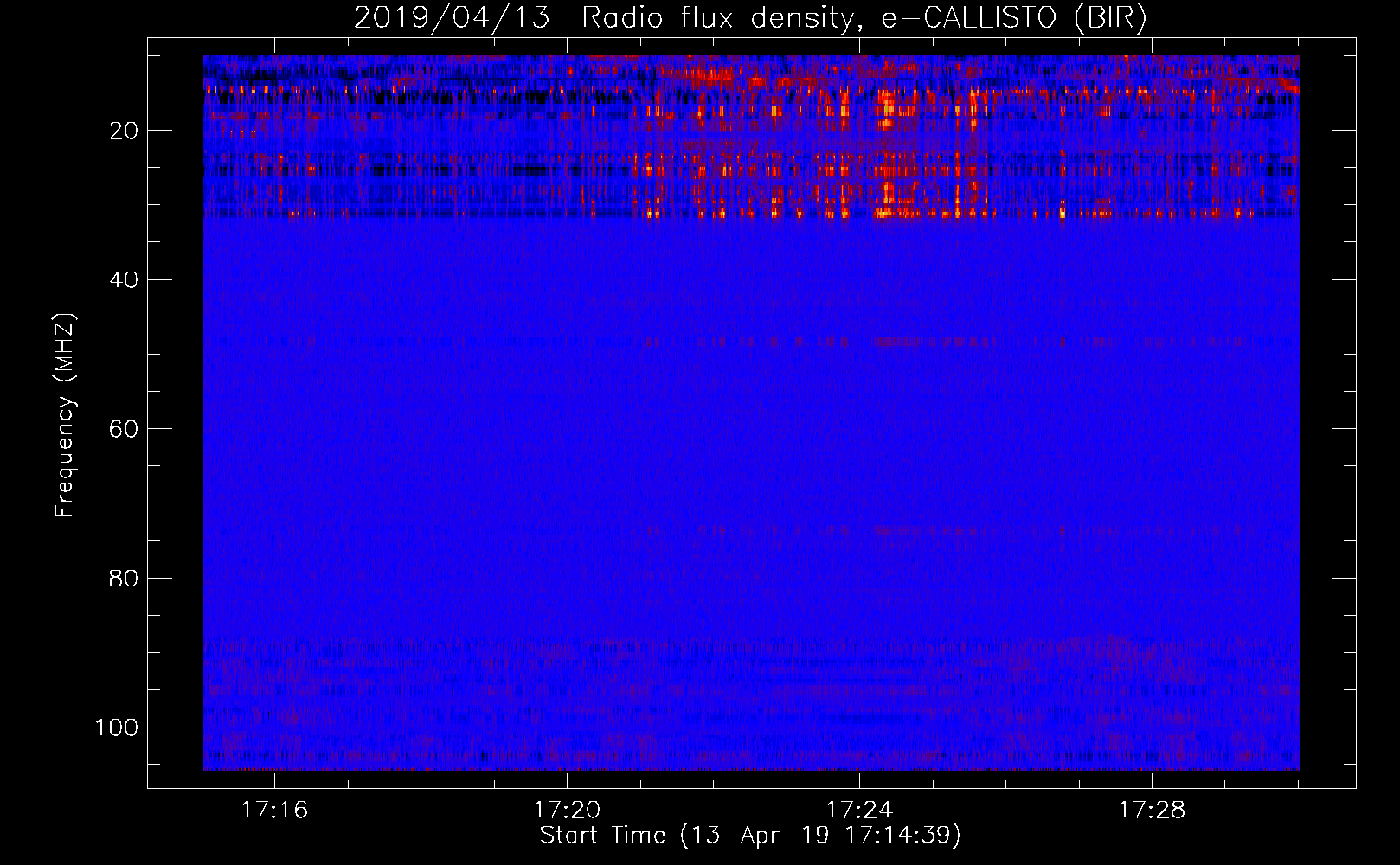
Task: Click the time tick label '17:24'
Action: pos(859,811)
